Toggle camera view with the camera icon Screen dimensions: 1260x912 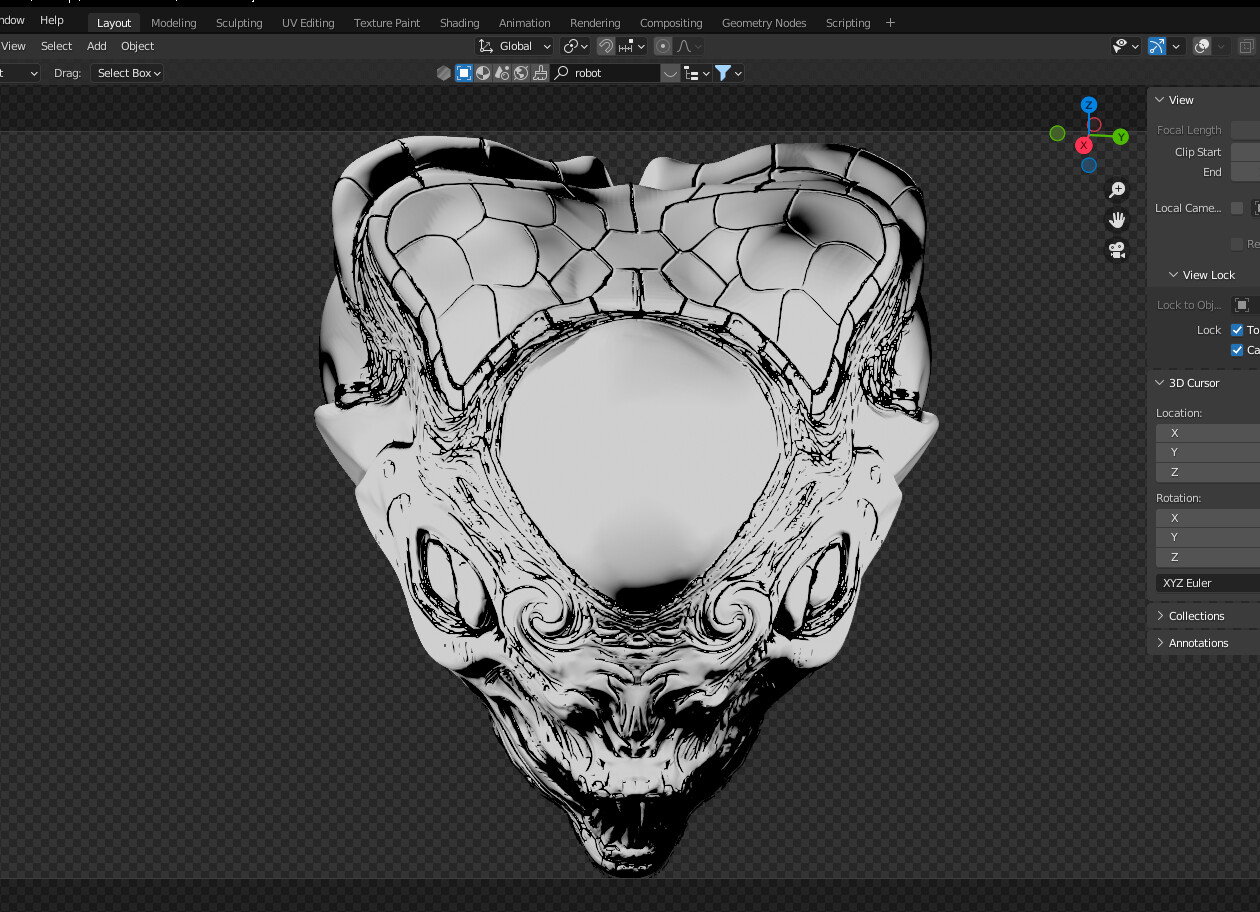point(1117,250)
